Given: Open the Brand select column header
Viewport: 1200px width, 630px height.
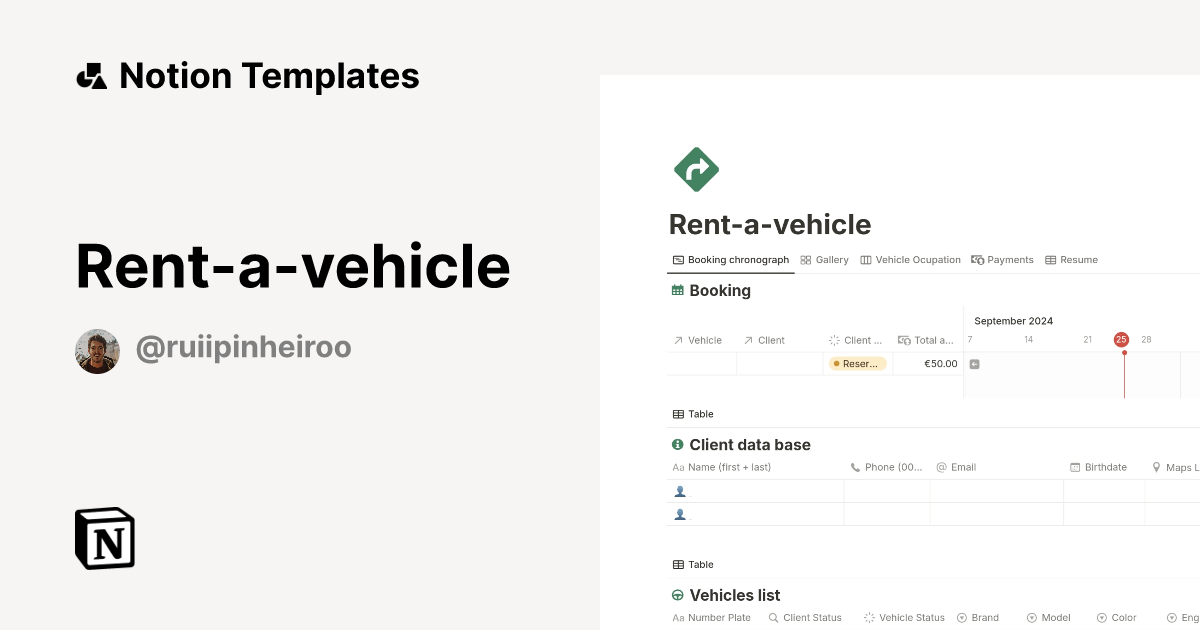Looking at the screenshot, I should click(x=978, y=617).
